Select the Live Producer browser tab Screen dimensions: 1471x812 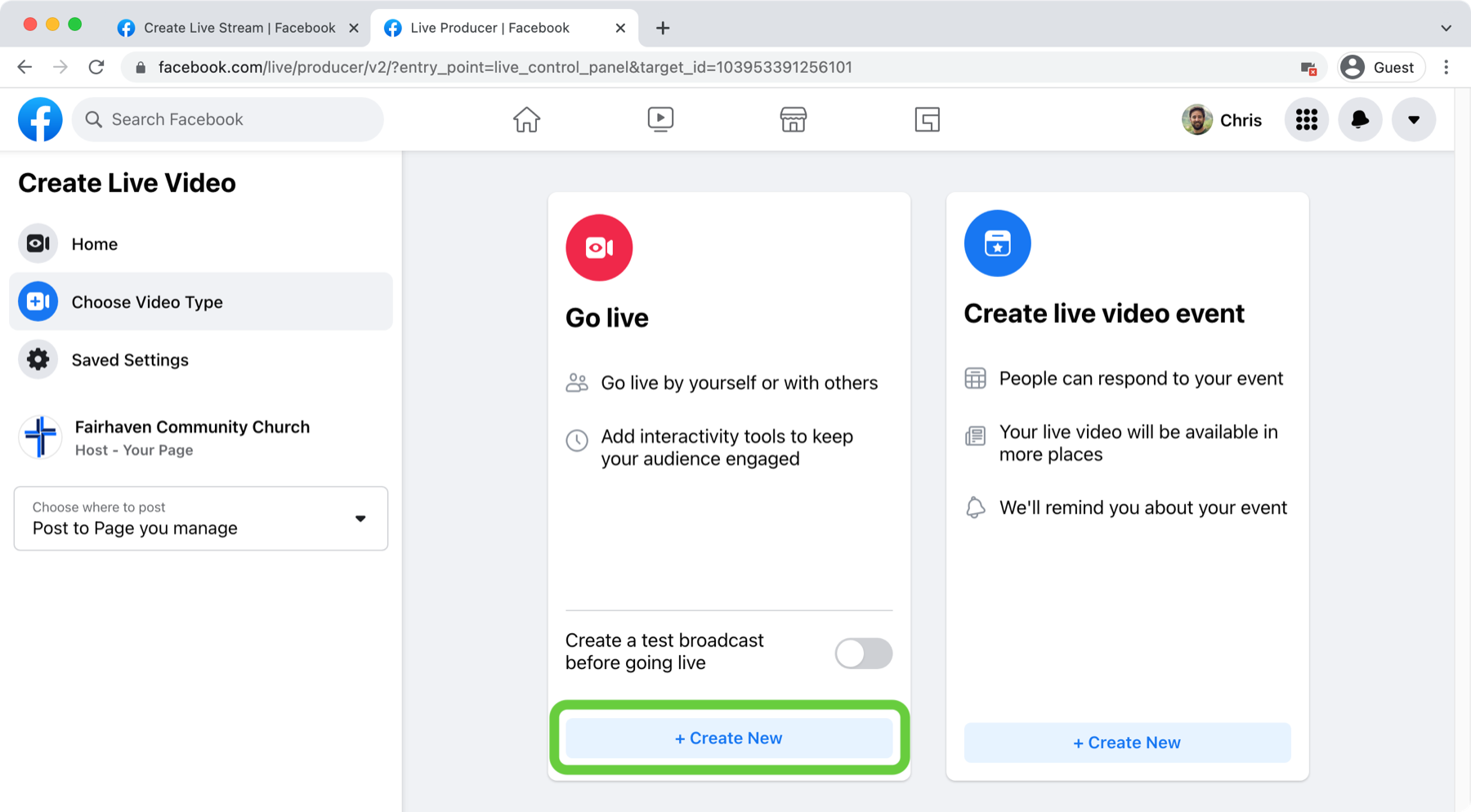point(489,27)
